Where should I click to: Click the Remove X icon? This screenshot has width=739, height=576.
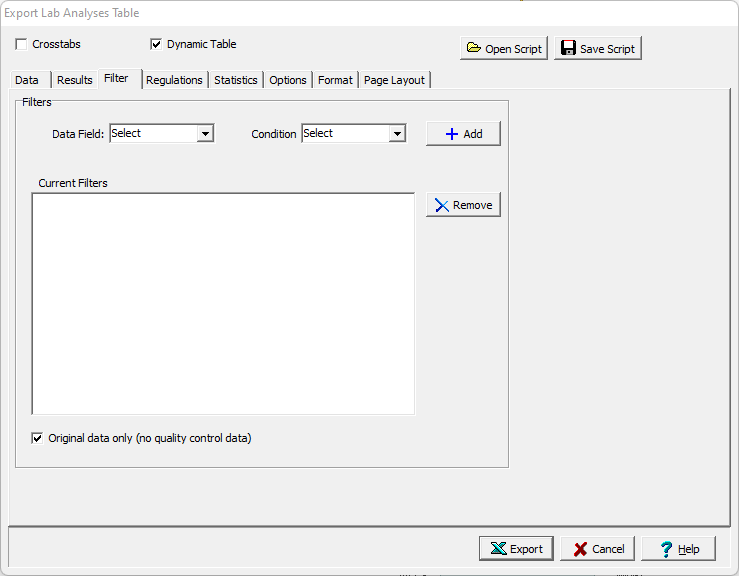442,205
